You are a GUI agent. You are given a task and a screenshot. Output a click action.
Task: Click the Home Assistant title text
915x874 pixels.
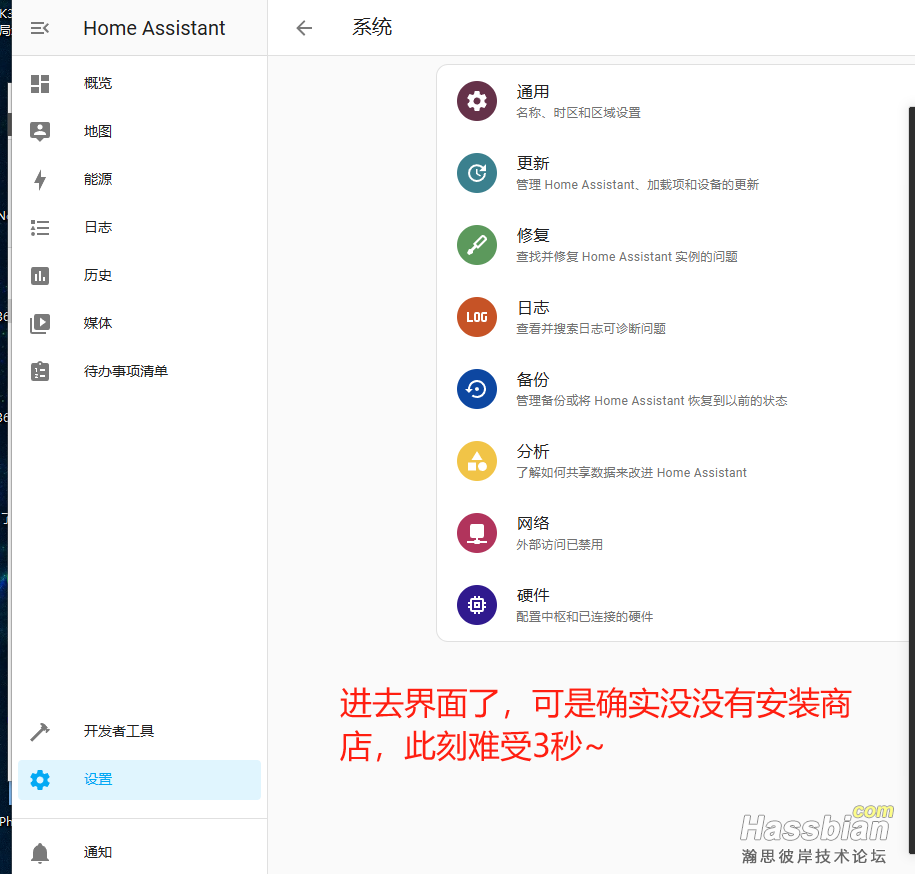pos(154,28)
